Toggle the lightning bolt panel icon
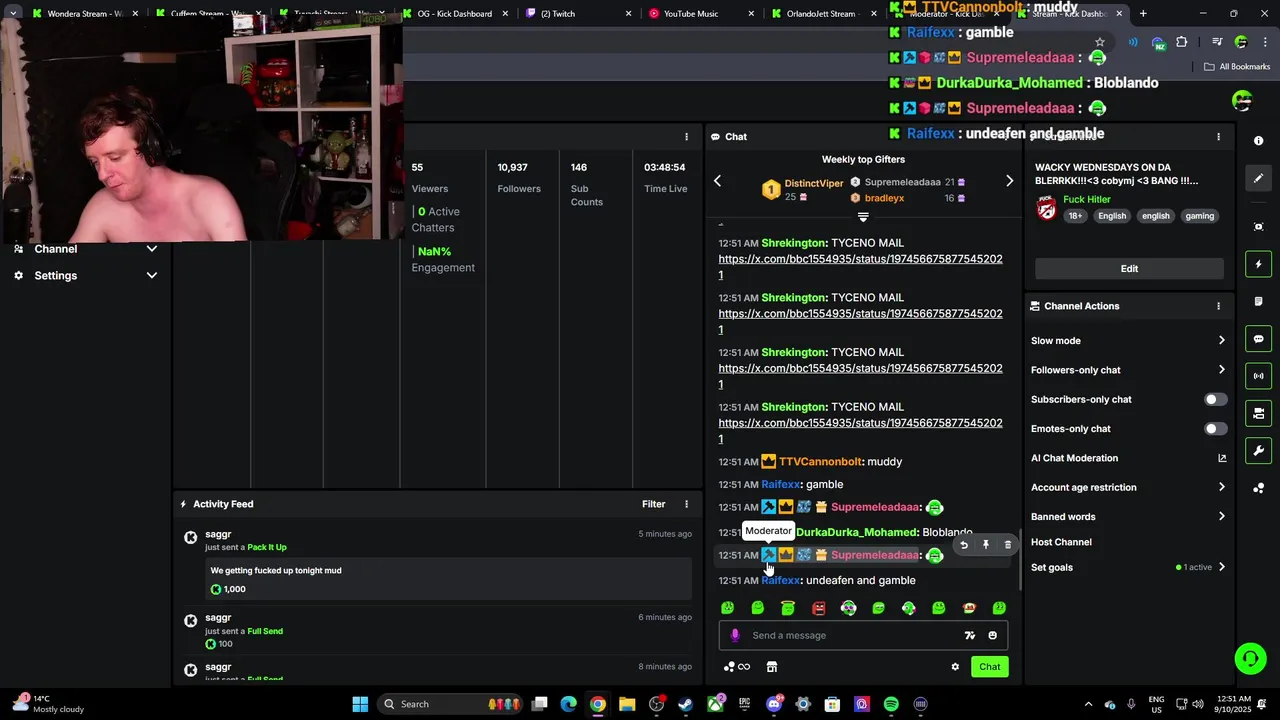This screenshot has width=1280, height=720. pos(1259,264)
